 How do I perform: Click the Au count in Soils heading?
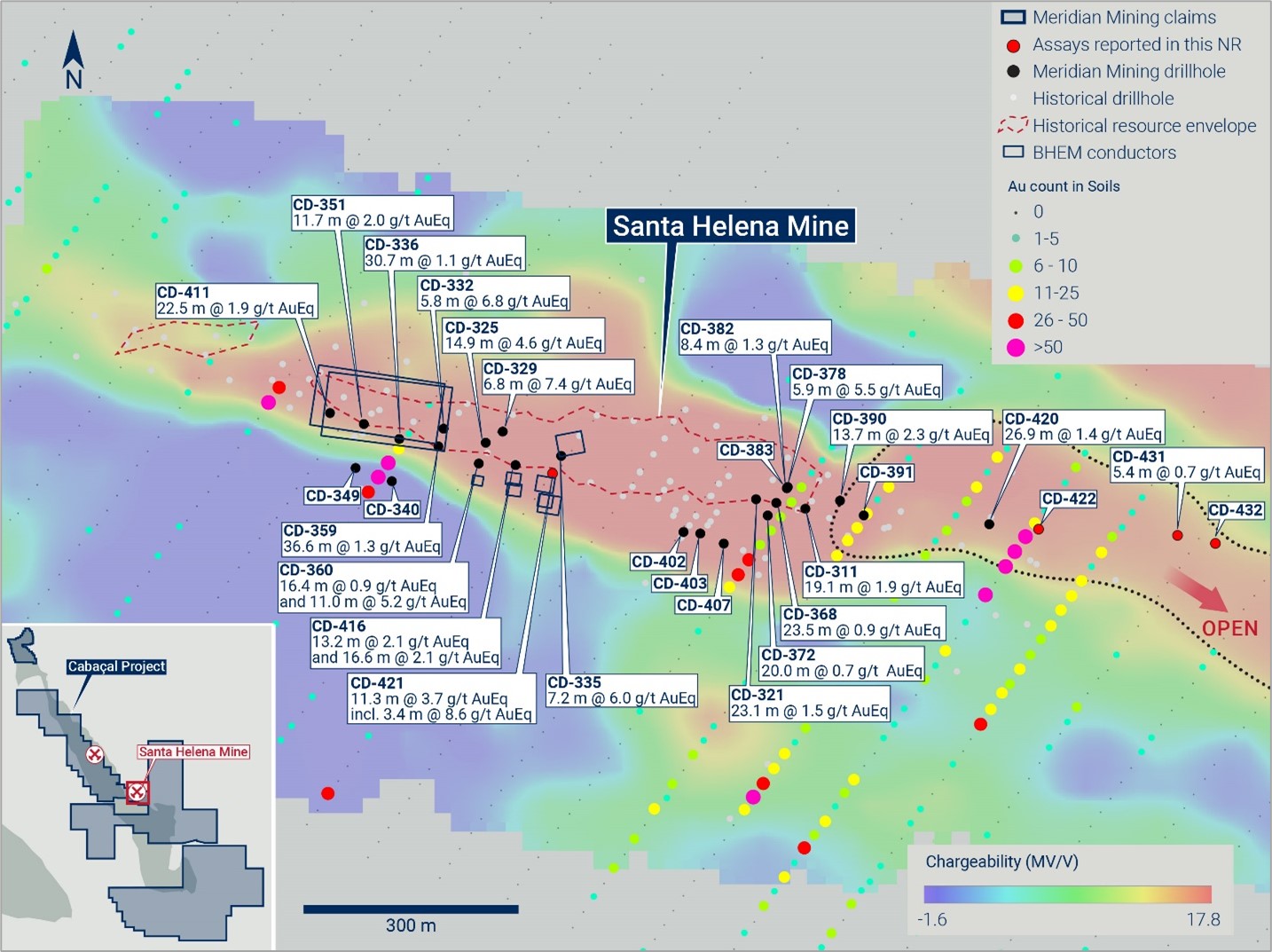tap(1064, 186)
